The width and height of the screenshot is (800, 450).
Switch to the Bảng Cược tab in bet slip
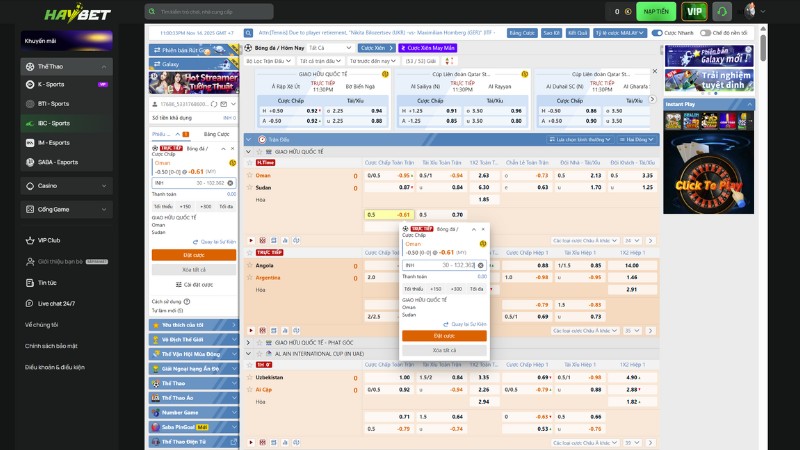(x=216, y=134)
